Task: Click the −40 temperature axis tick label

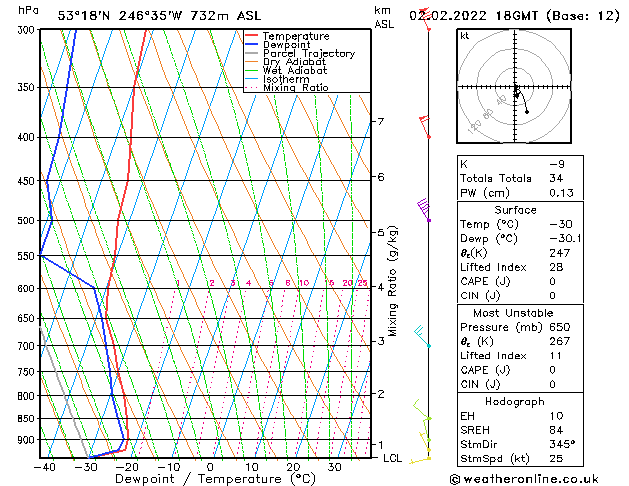Action: (44, 467)
